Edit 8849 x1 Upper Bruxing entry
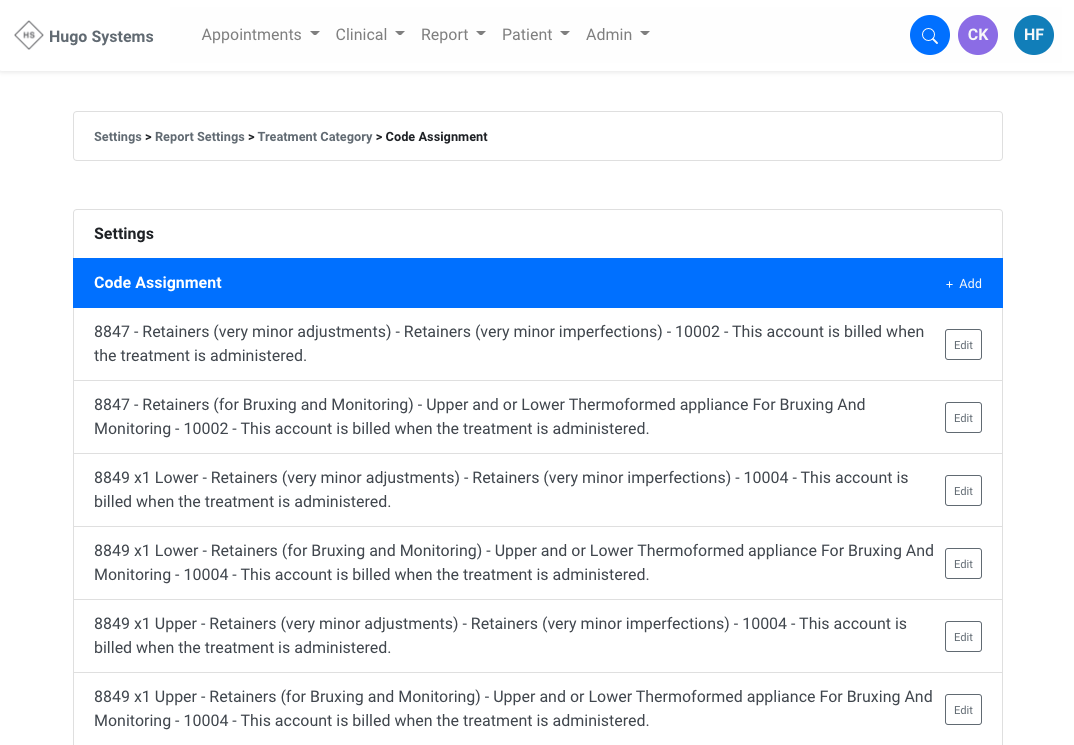This screenshot has width=1074, height=745. [963, 710]
